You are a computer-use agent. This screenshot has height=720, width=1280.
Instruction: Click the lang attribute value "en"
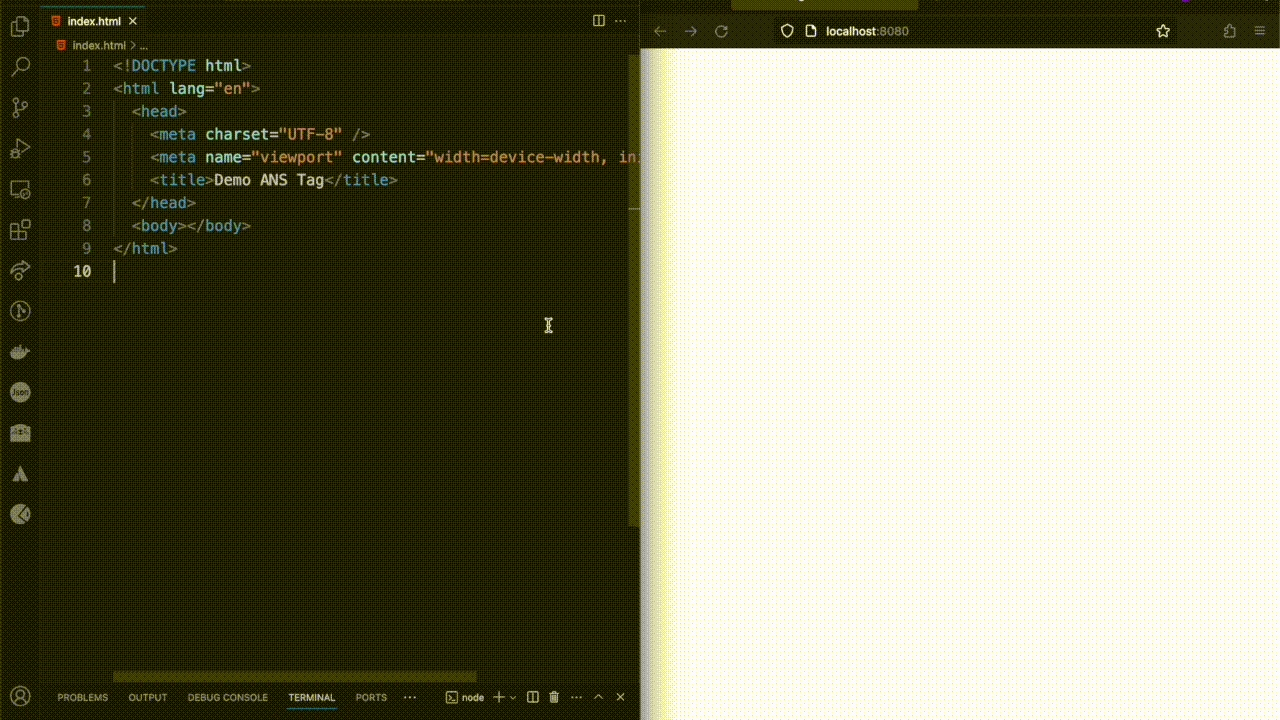point(232,88)
